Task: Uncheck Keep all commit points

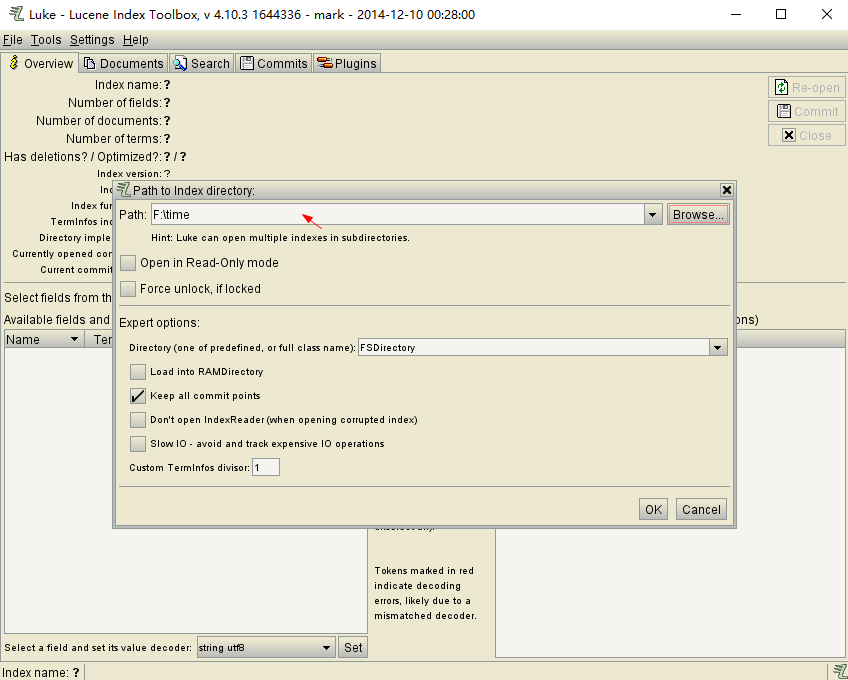Action: [x=138, y=396]
